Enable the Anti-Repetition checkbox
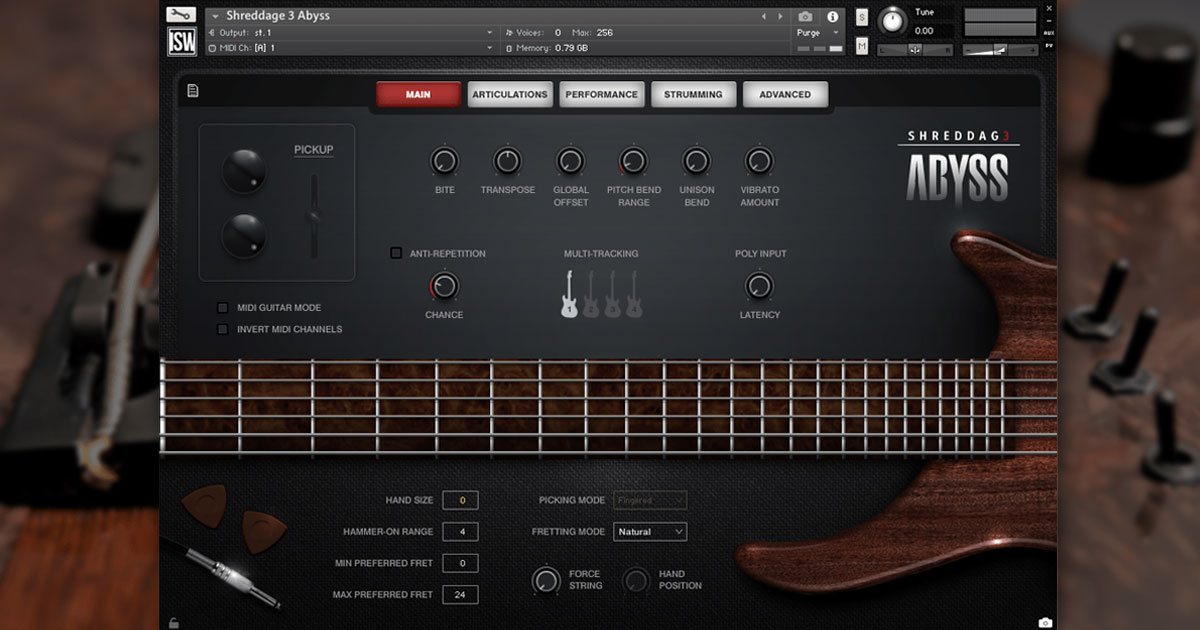 coord(396,253)
